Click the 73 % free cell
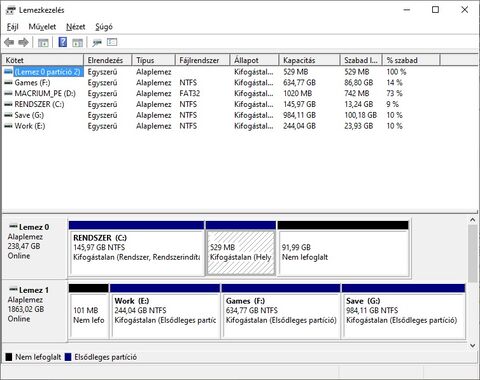Screen dimensions: 480x380 tap(395, 93)
